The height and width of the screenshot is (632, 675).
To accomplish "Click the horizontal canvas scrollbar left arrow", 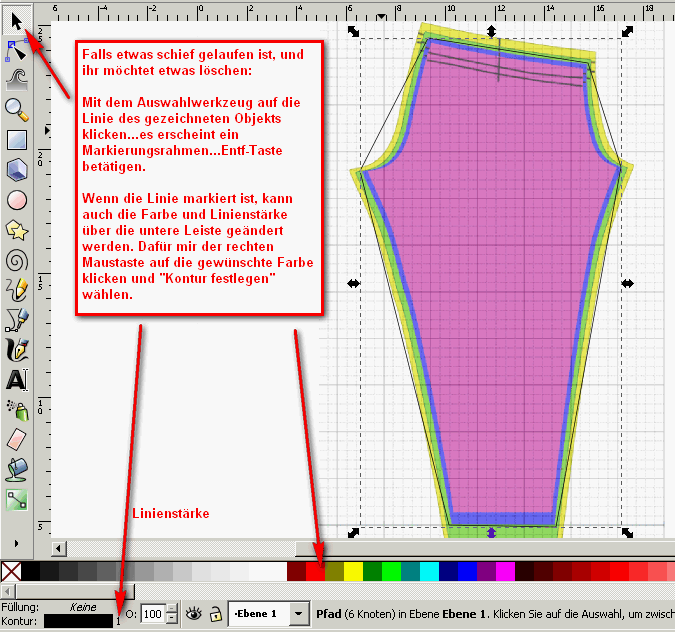I will [60, 548].
